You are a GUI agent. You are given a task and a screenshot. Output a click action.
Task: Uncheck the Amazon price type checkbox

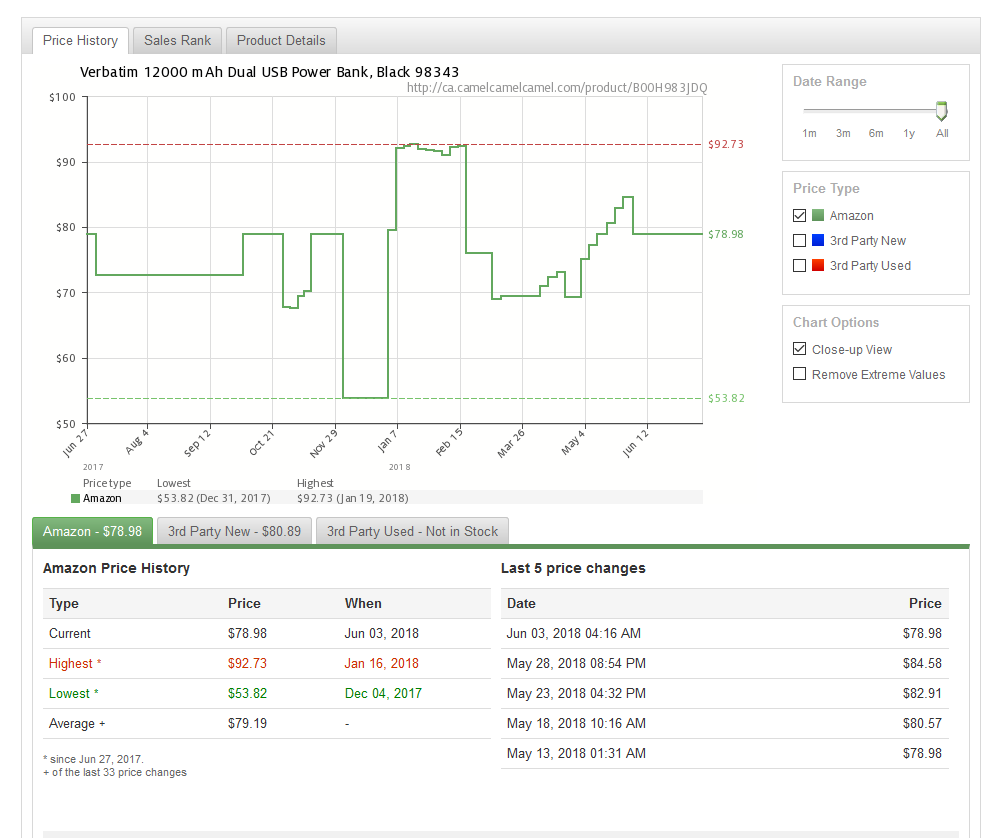[800, 216]
